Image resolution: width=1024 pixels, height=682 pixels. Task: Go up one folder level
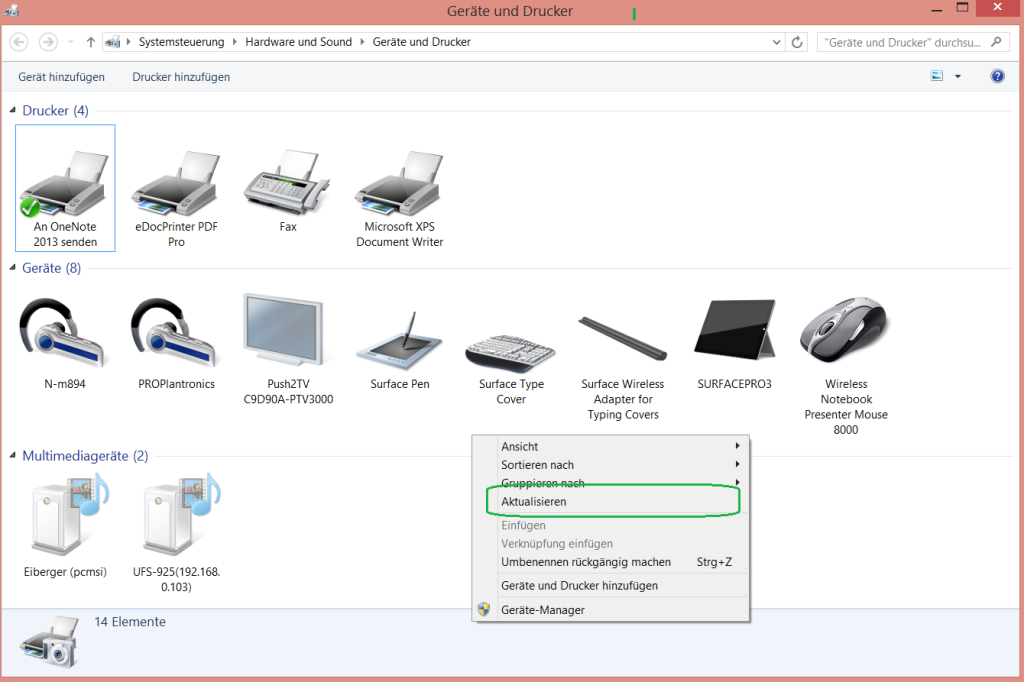91,42
